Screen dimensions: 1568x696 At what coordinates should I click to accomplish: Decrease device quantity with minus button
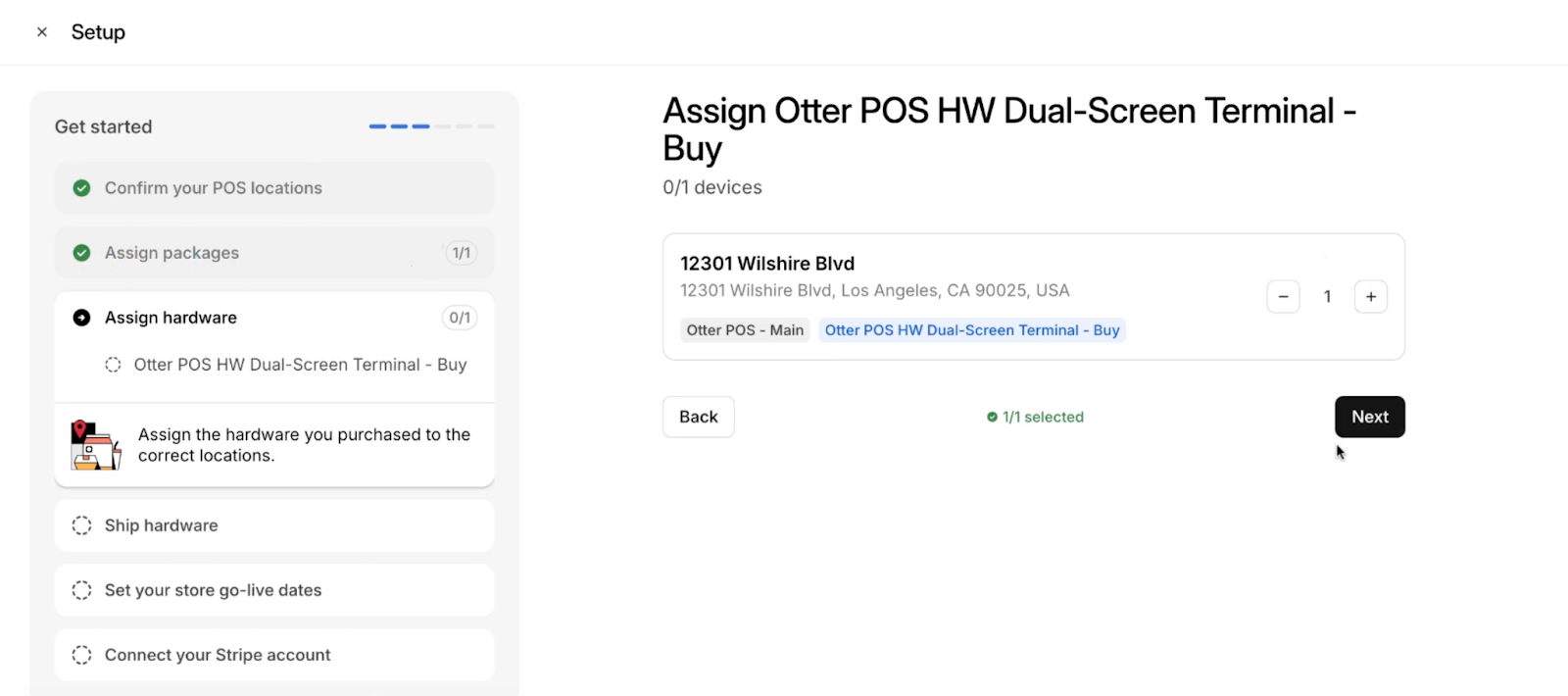coord(1283,297)
